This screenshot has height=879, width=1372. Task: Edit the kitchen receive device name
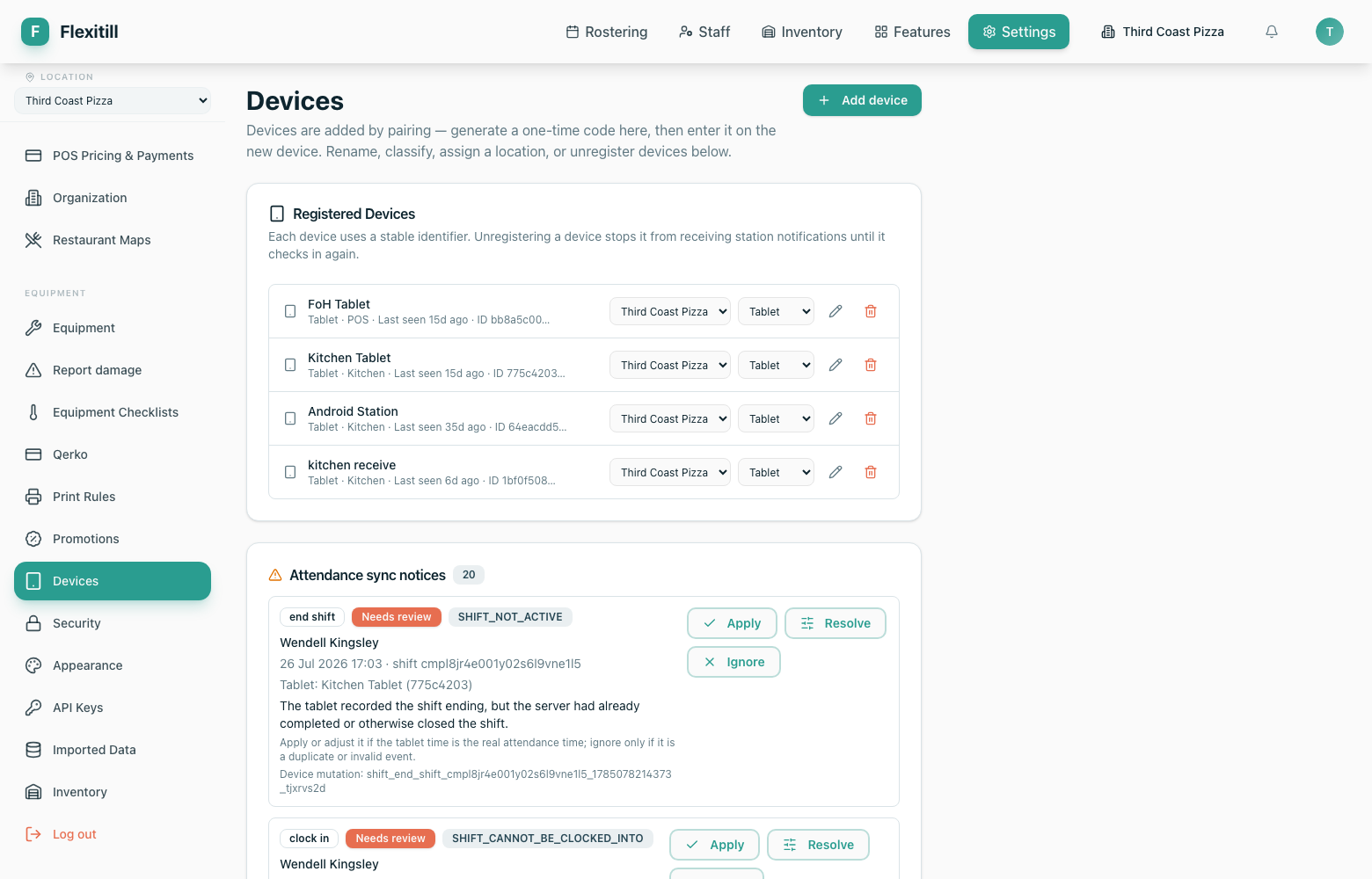836,472
